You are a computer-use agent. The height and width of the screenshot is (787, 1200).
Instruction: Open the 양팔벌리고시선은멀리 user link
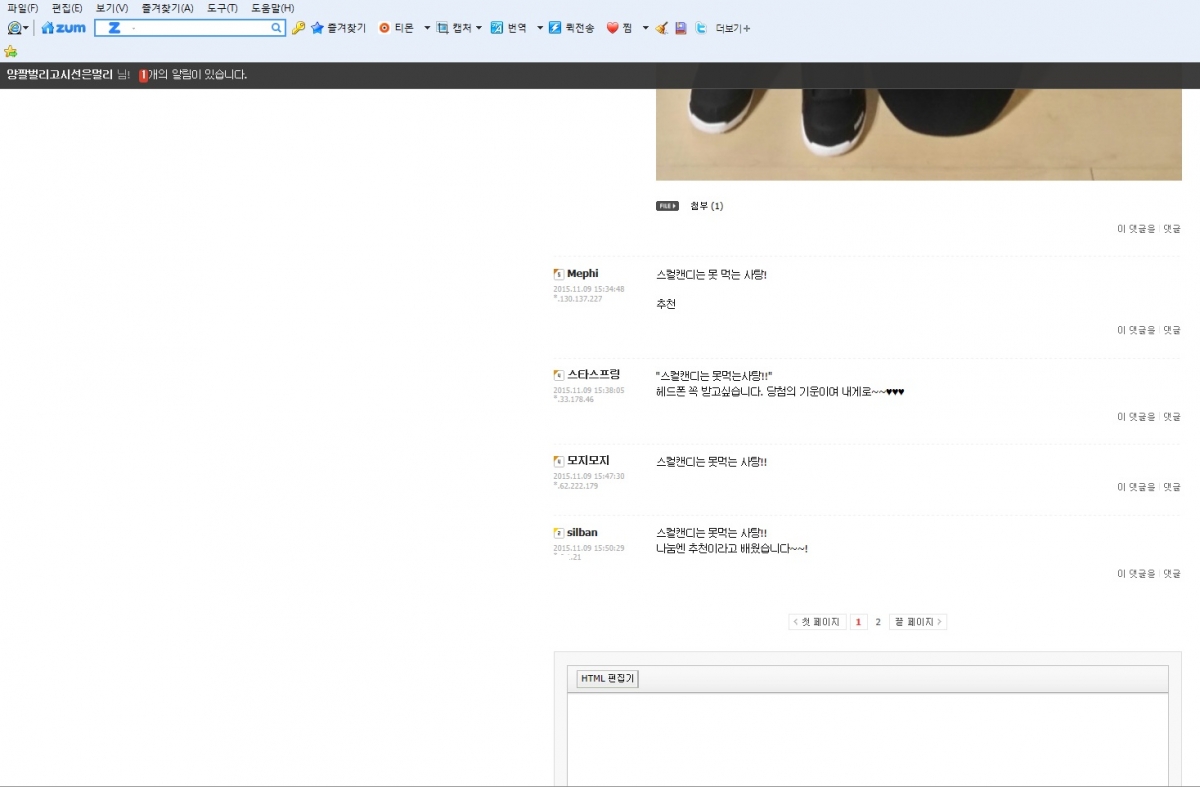pos(60,75)
